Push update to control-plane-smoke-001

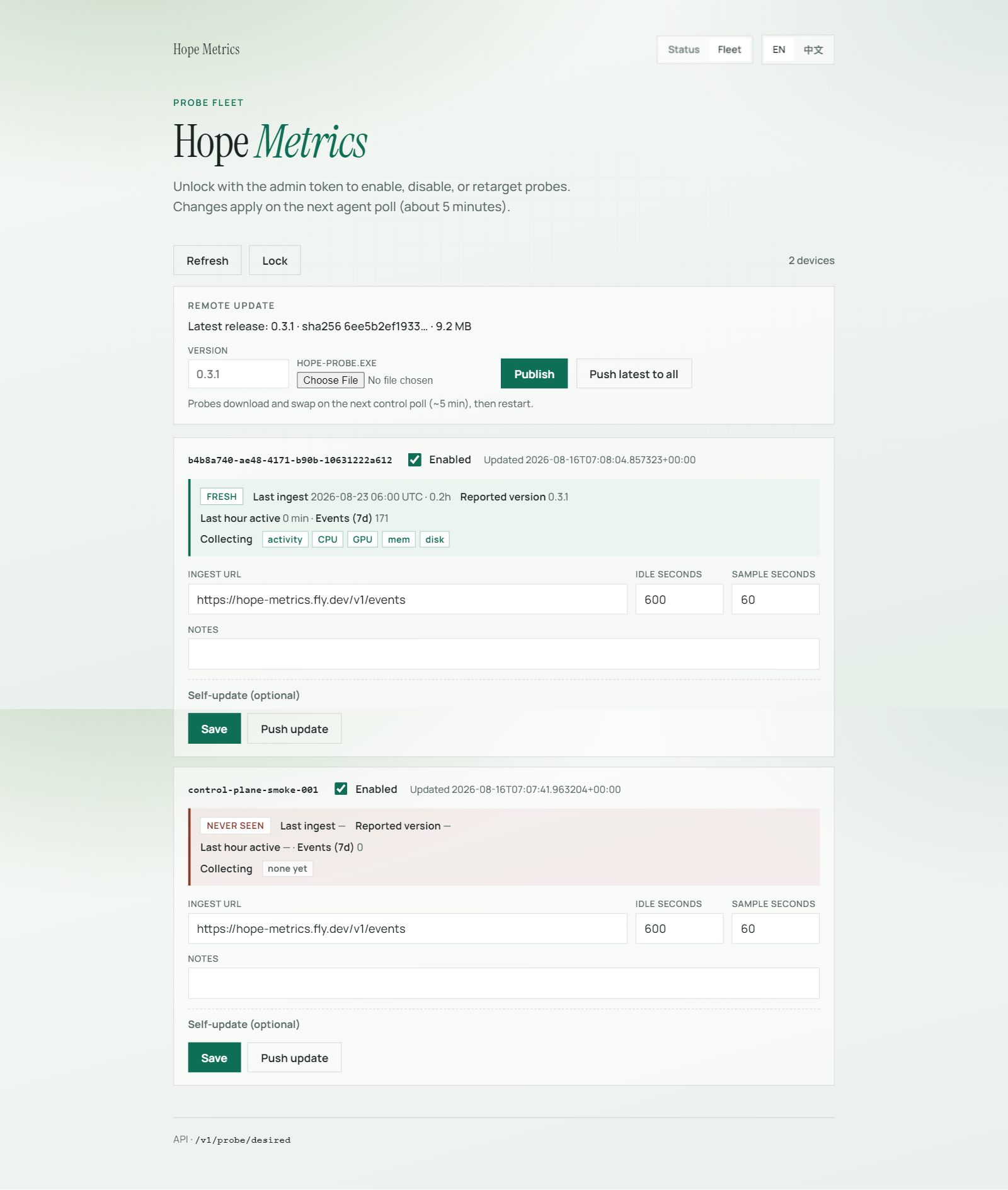point(294,1058)
